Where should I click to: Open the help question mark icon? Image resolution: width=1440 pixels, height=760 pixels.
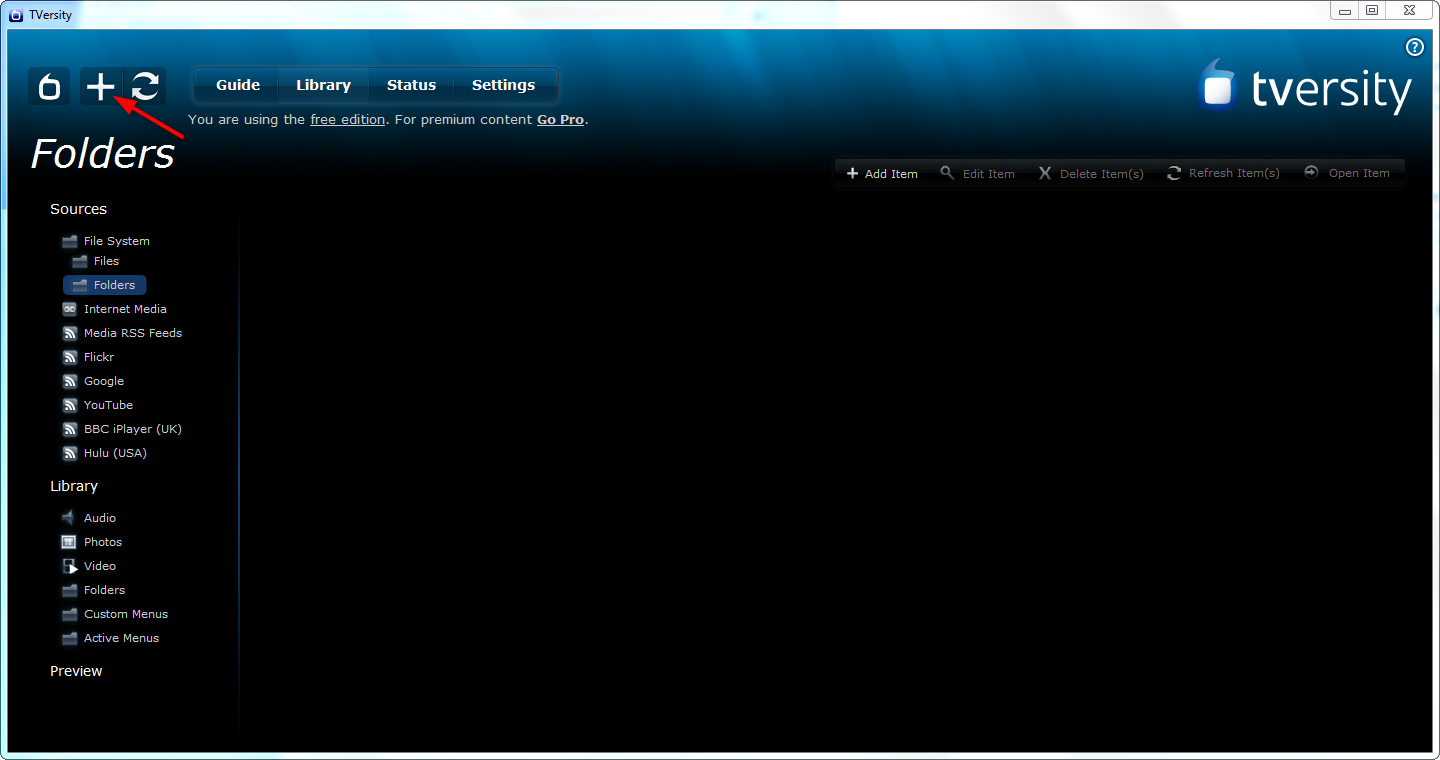[1414, 47]
